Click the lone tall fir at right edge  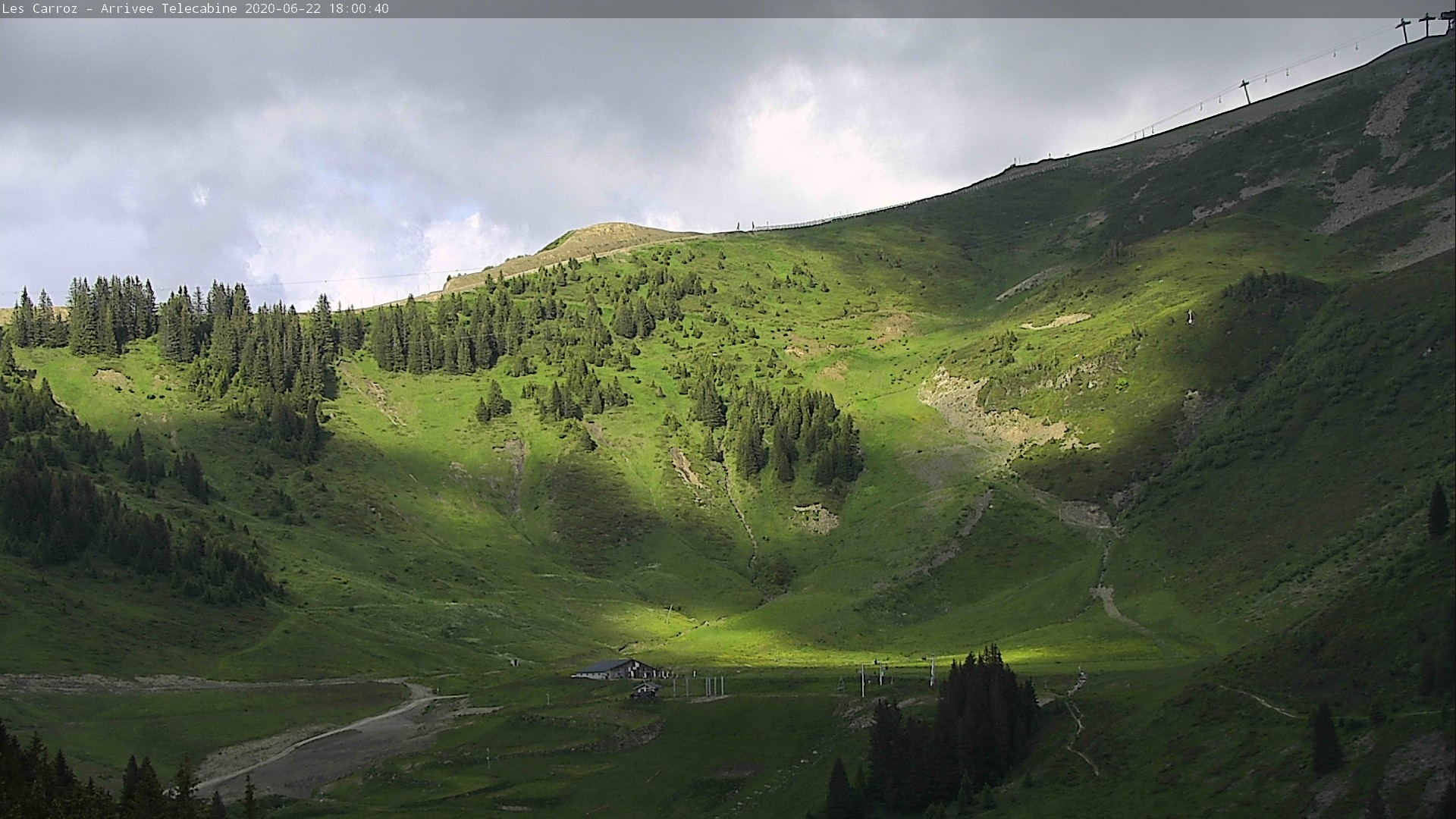click(1437, 510)
